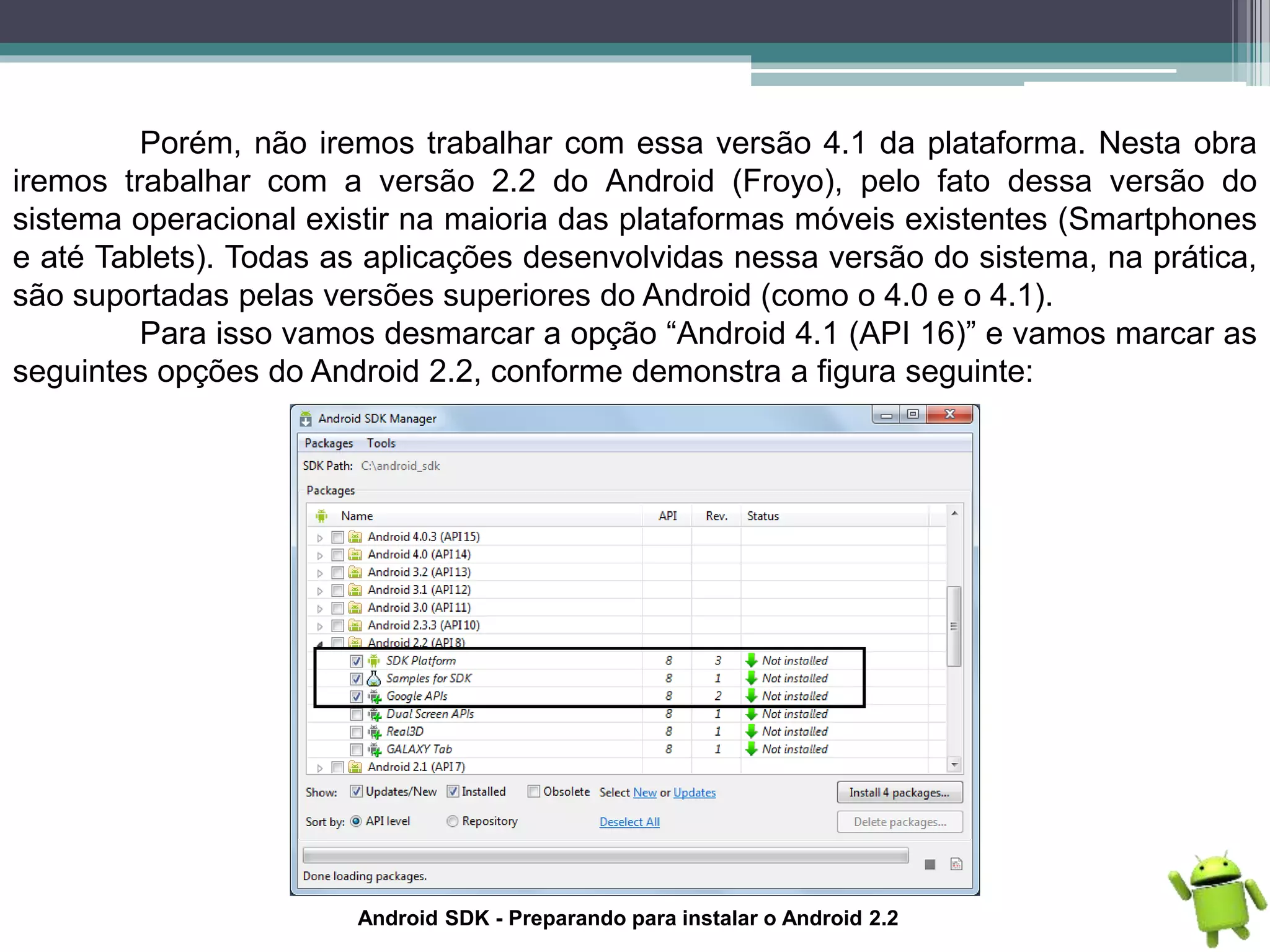
Task: Click the packages list scroll down arrow
Action: pyautogui.click(x=954, y=765)
